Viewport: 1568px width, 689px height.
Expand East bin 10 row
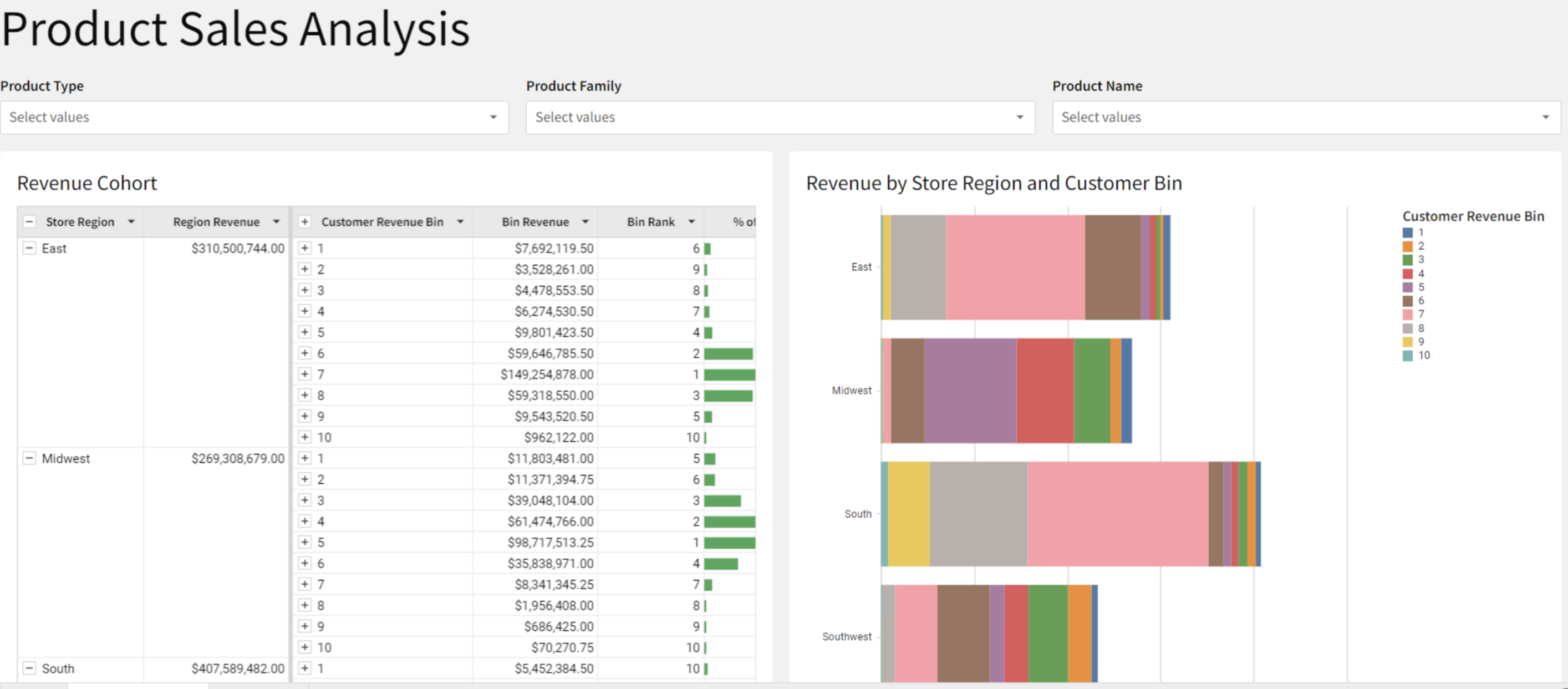[305, 437]
